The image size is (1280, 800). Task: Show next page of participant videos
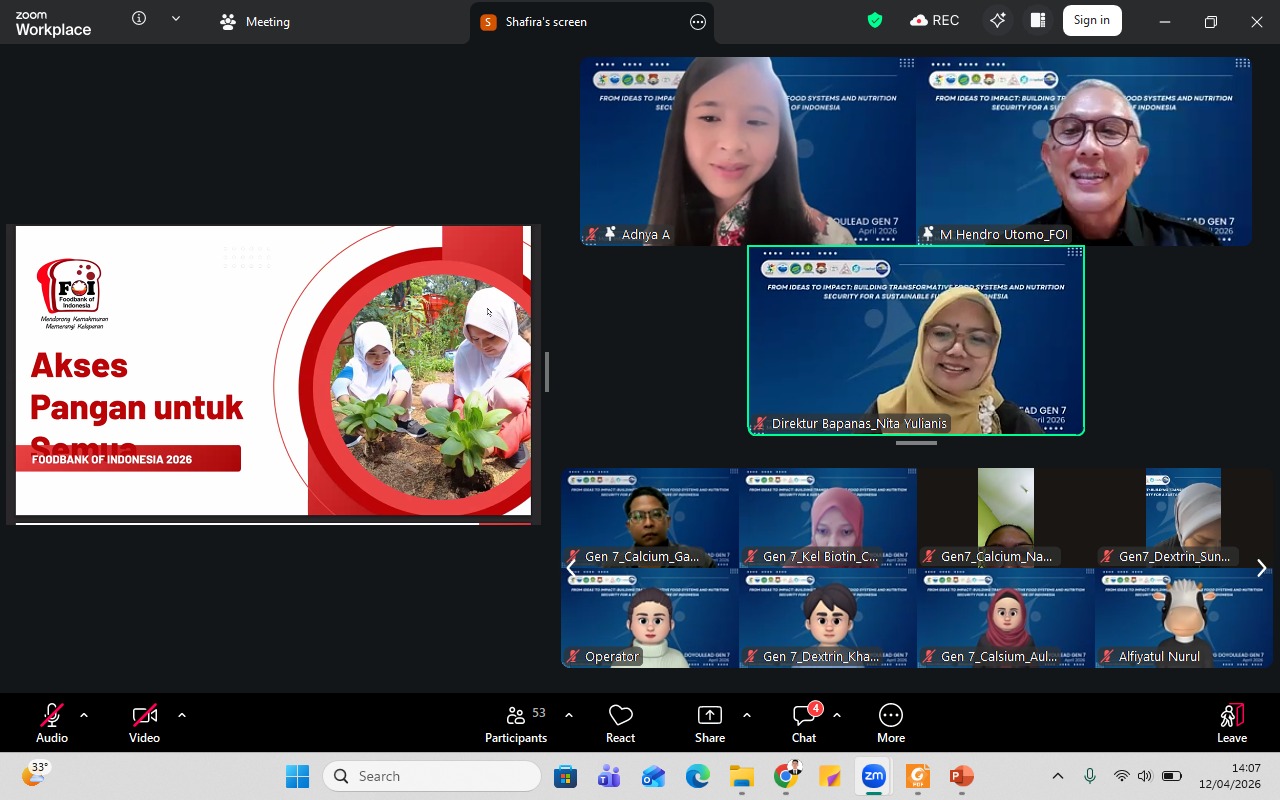[x=1261, y=568]
